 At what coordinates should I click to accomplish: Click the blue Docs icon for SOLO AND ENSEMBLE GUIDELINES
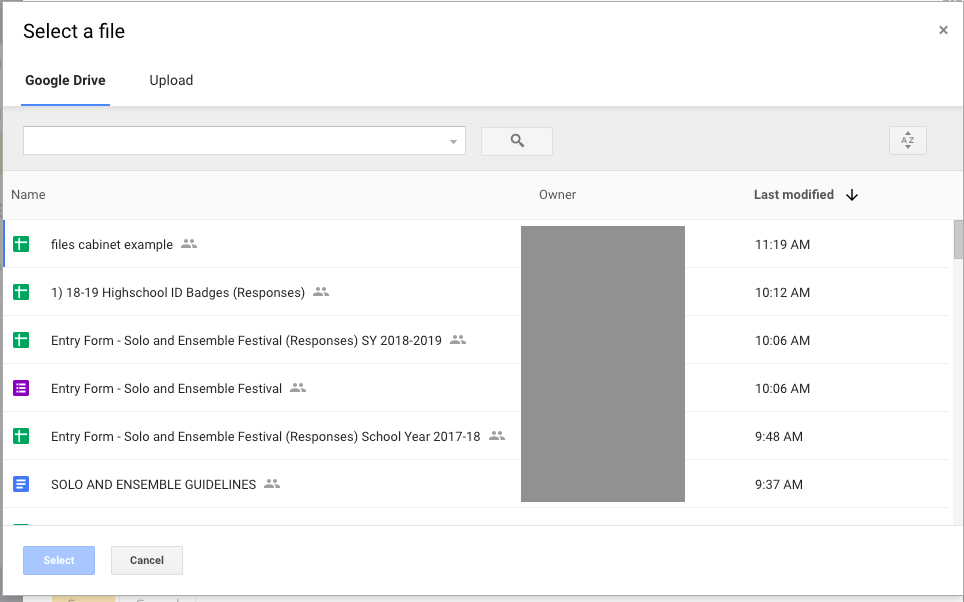point(21,484)
